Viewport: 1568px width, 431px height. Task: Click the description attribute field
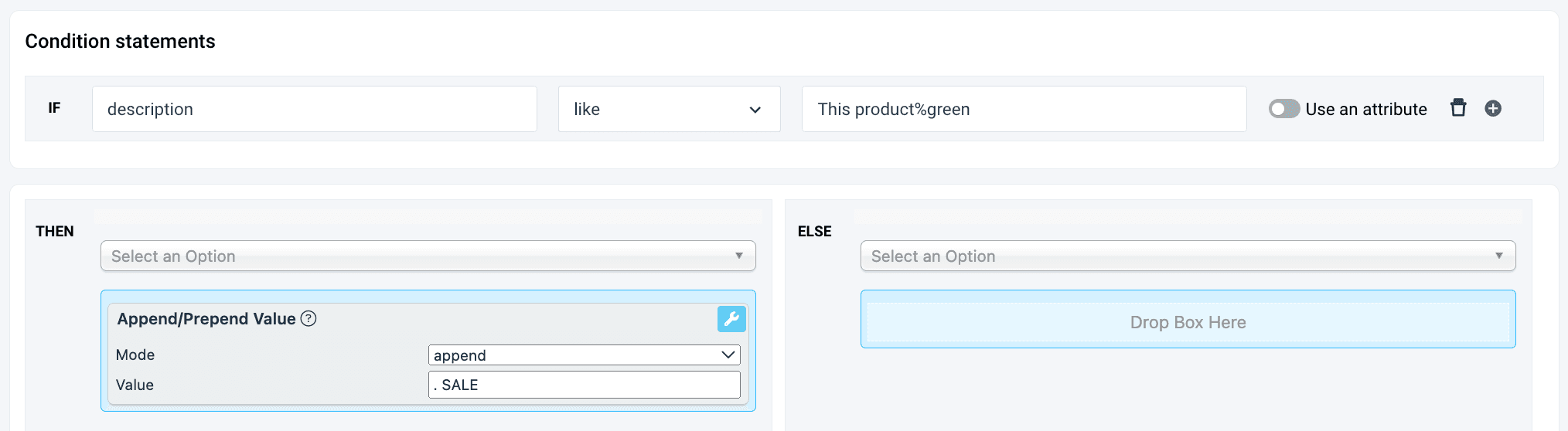[314, 109]
